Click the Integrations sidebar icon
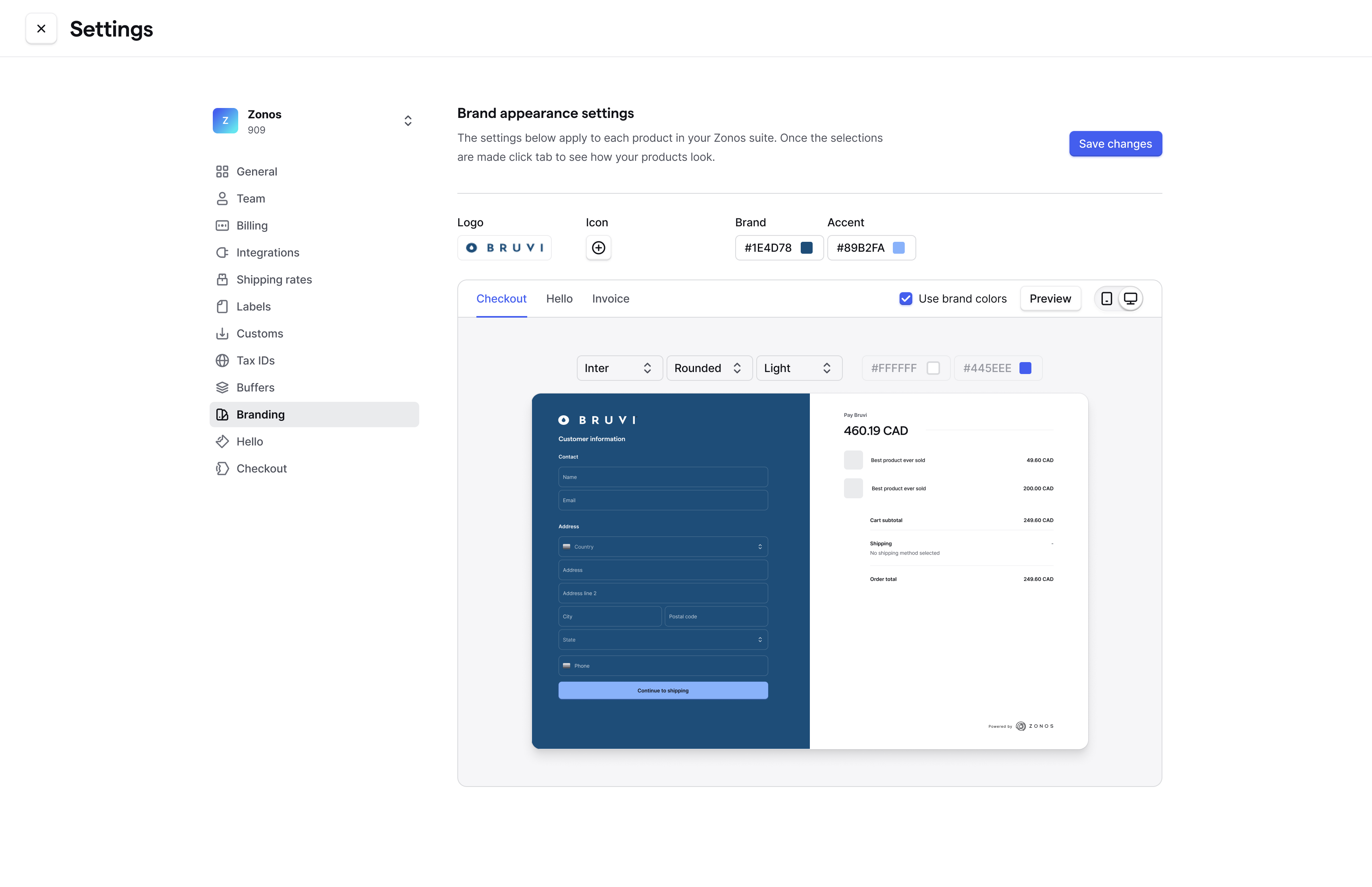The height and width of the screenshot is (887, 1372). pos(222,252)
